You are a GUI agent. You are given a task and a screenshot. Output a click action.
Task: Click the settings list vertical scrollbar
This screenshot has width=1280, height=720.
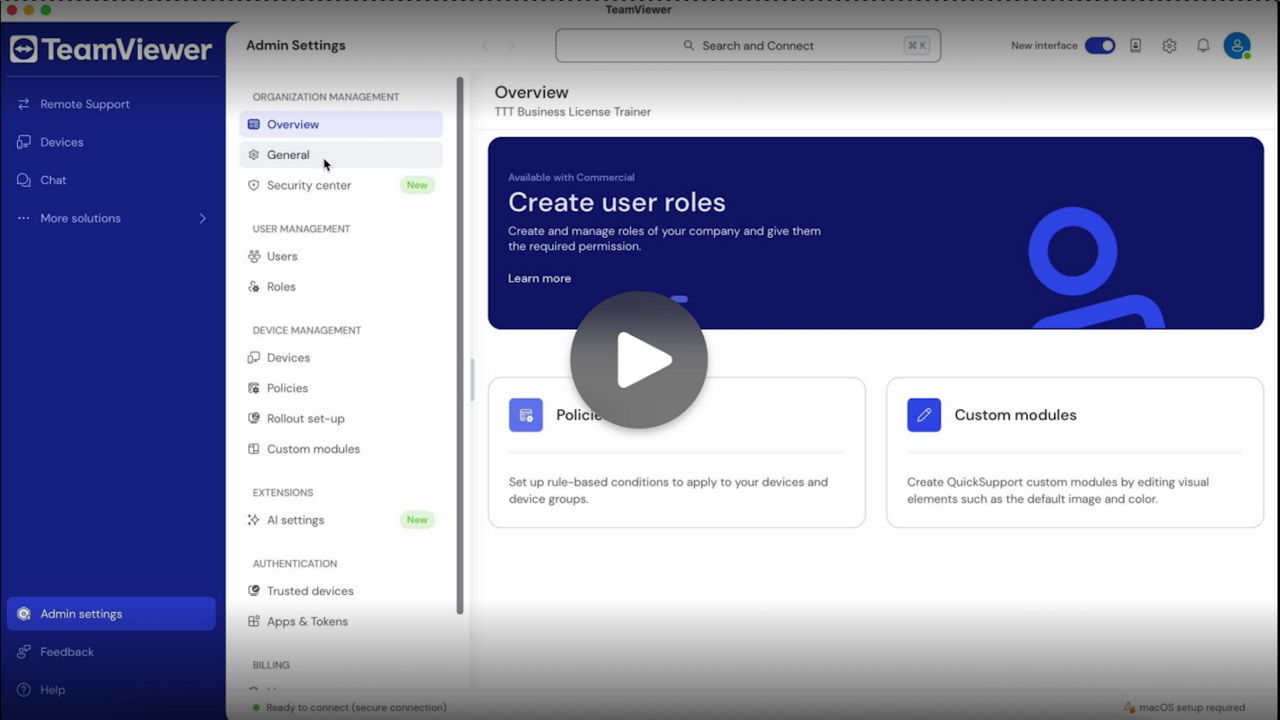(x=460, y=345)
